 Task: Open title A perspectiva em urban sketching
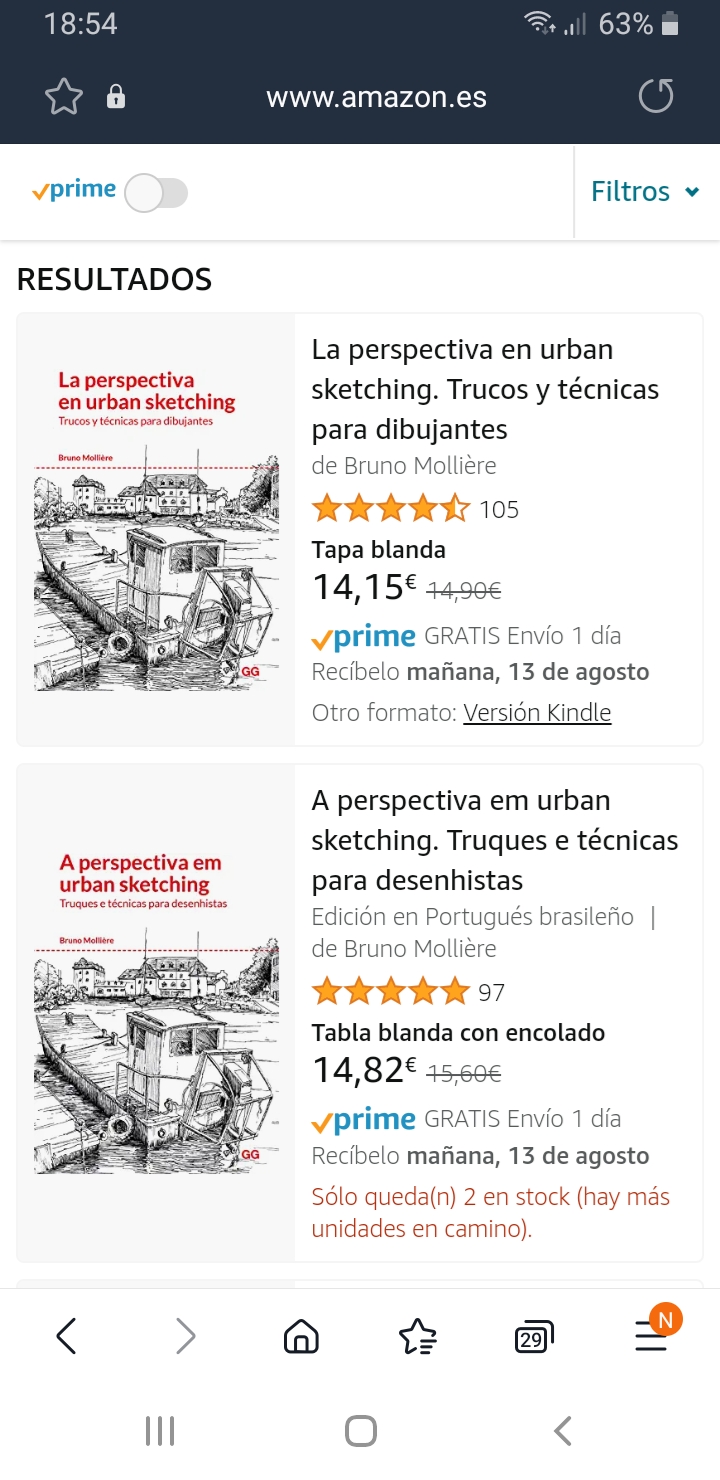(495, 841)
